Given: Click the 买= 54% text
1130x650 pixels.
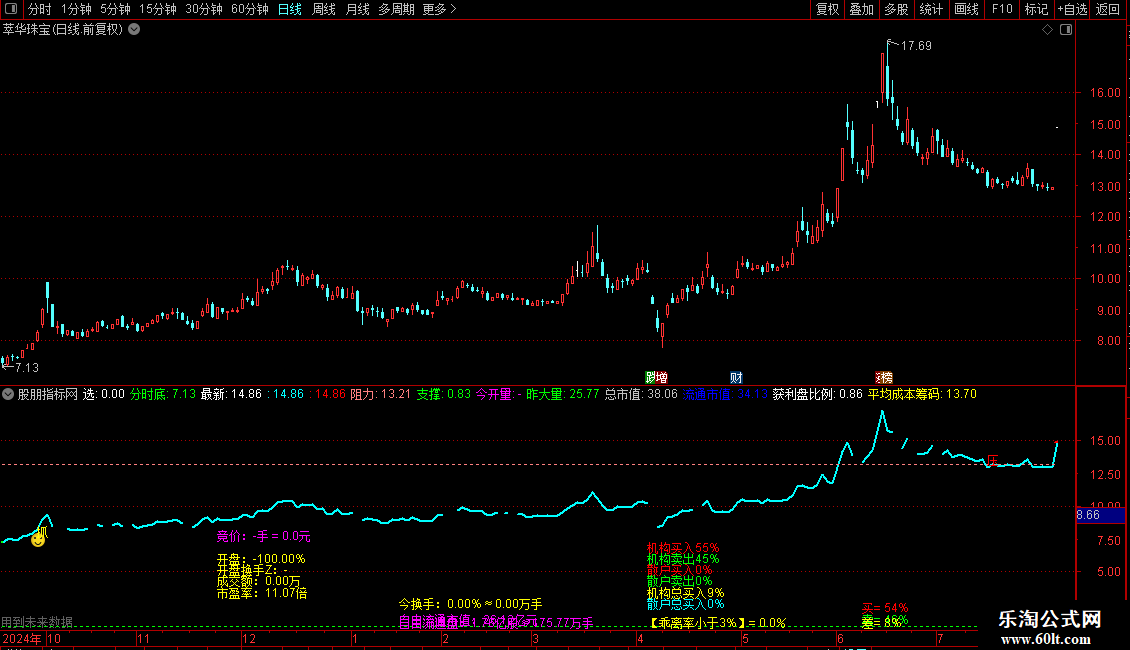Looking at the screenshot, I should pyautogui.click(x=885, y=608).
